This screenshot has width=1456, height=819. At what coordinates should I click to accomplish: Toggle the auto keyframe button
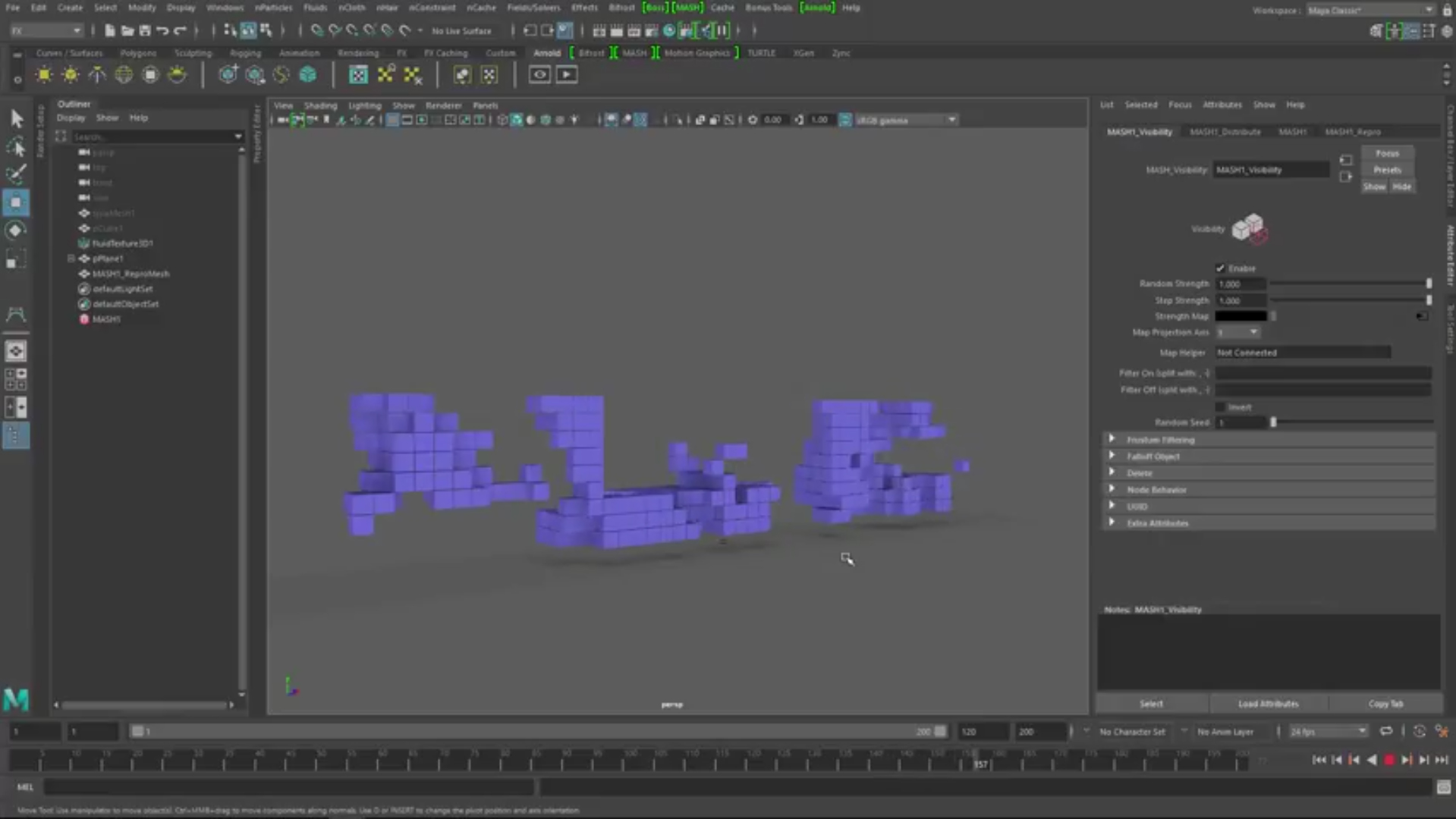1419,732
